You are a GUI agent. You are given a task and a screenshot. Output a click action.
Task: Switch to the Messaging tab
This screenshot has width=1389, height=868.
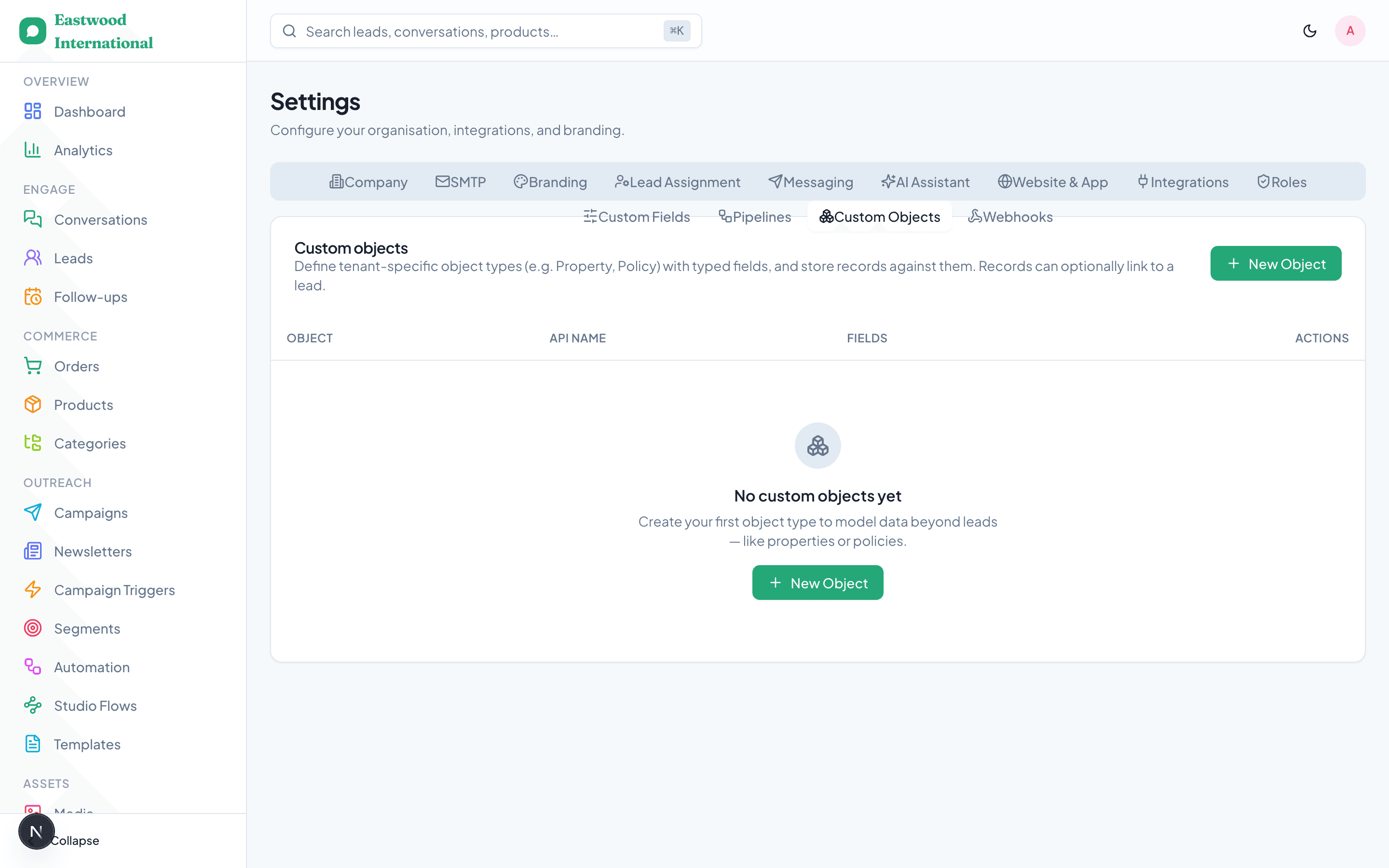(810, 182)
